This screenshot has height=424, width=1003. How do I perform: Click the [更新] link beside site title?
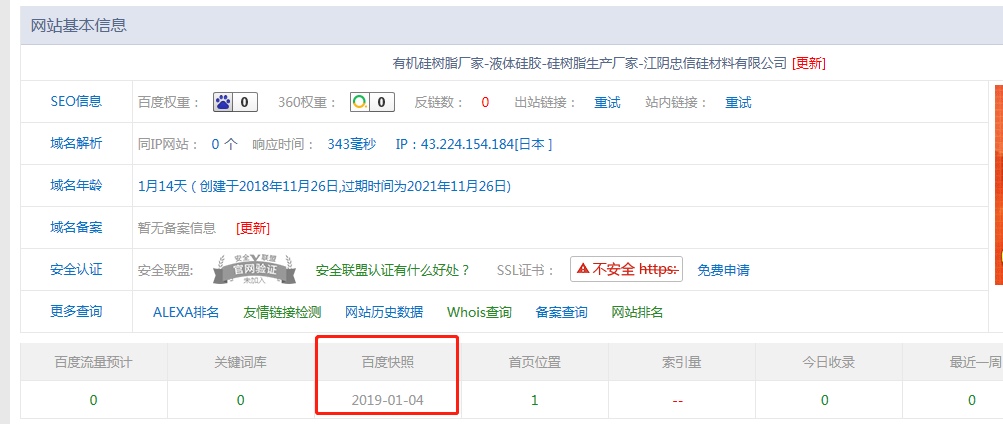(x=809, y=63)
